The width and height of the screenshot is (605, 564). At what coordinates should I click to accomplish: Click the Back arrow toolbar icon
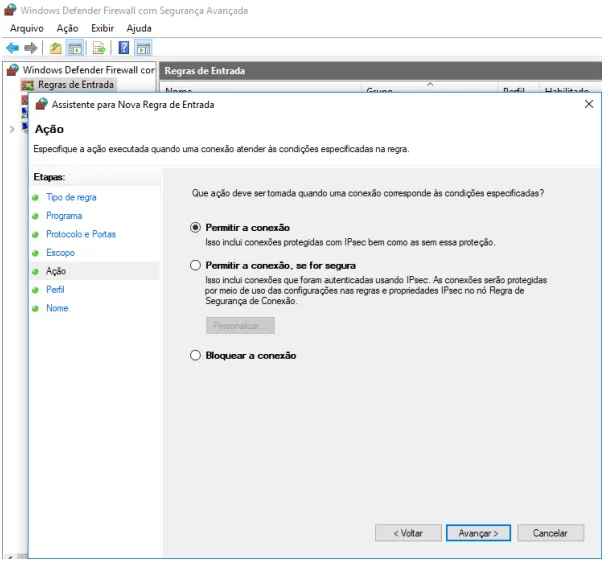(12, 48)
